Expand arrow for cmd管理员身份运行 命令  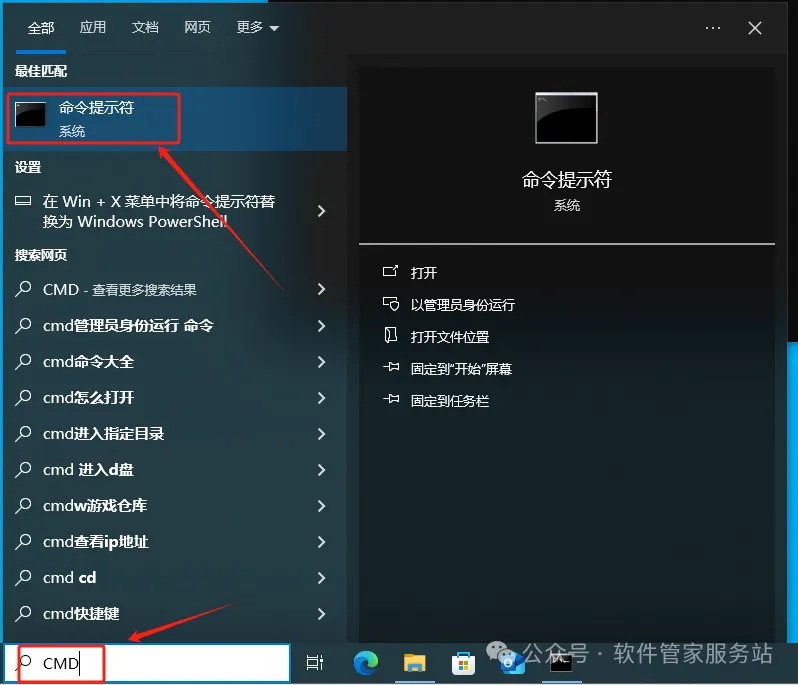point(321,326)
